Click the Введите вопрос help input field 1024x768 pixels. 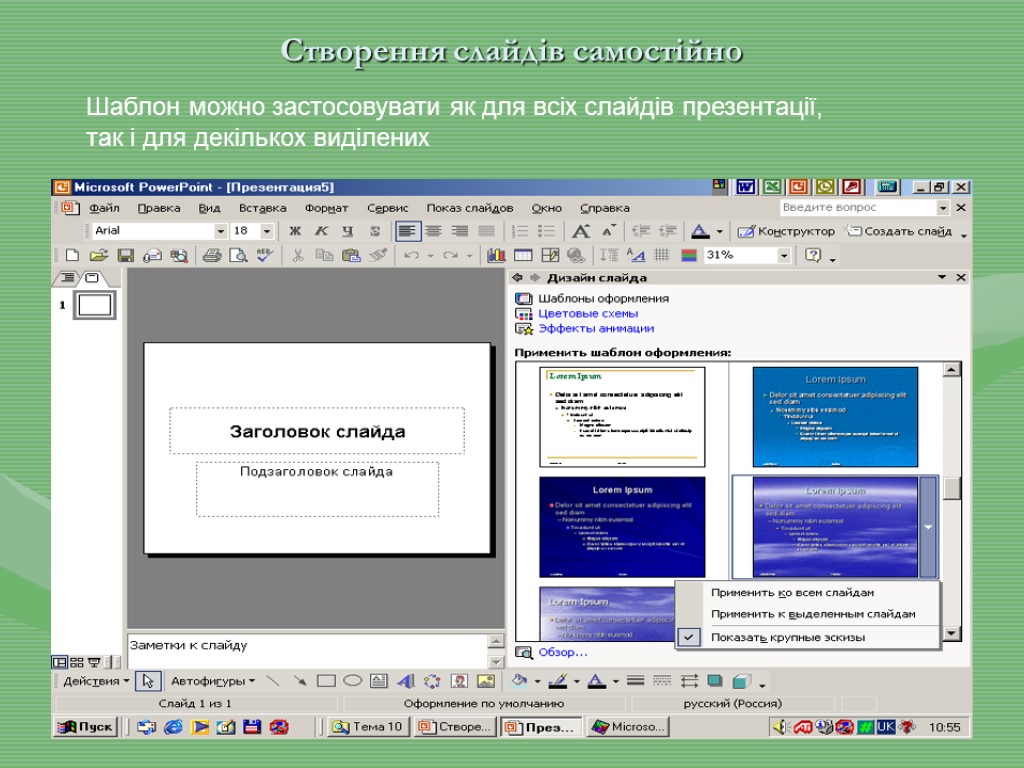pos(857,208)
